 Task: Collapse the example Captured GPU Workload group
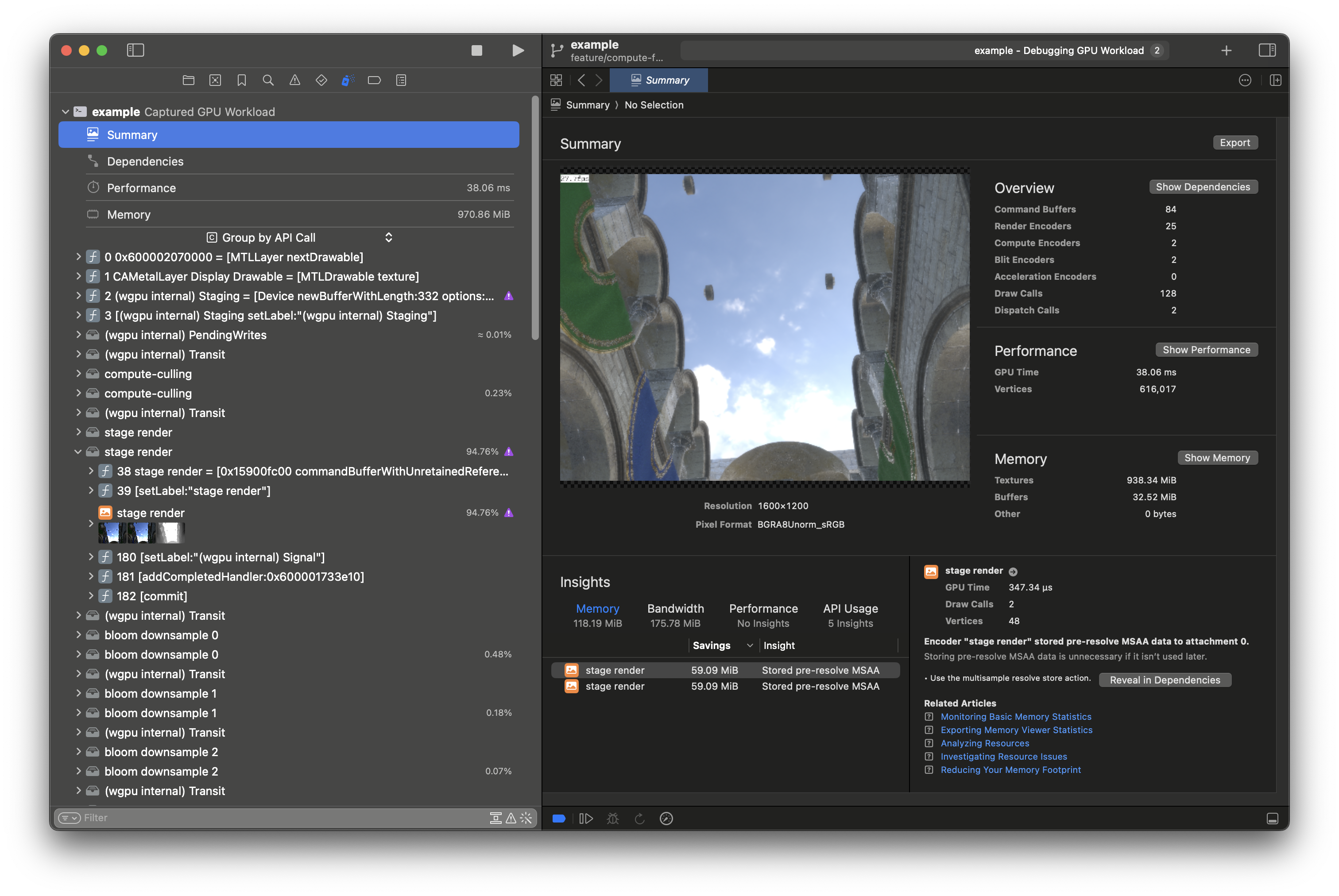[65, 112]
